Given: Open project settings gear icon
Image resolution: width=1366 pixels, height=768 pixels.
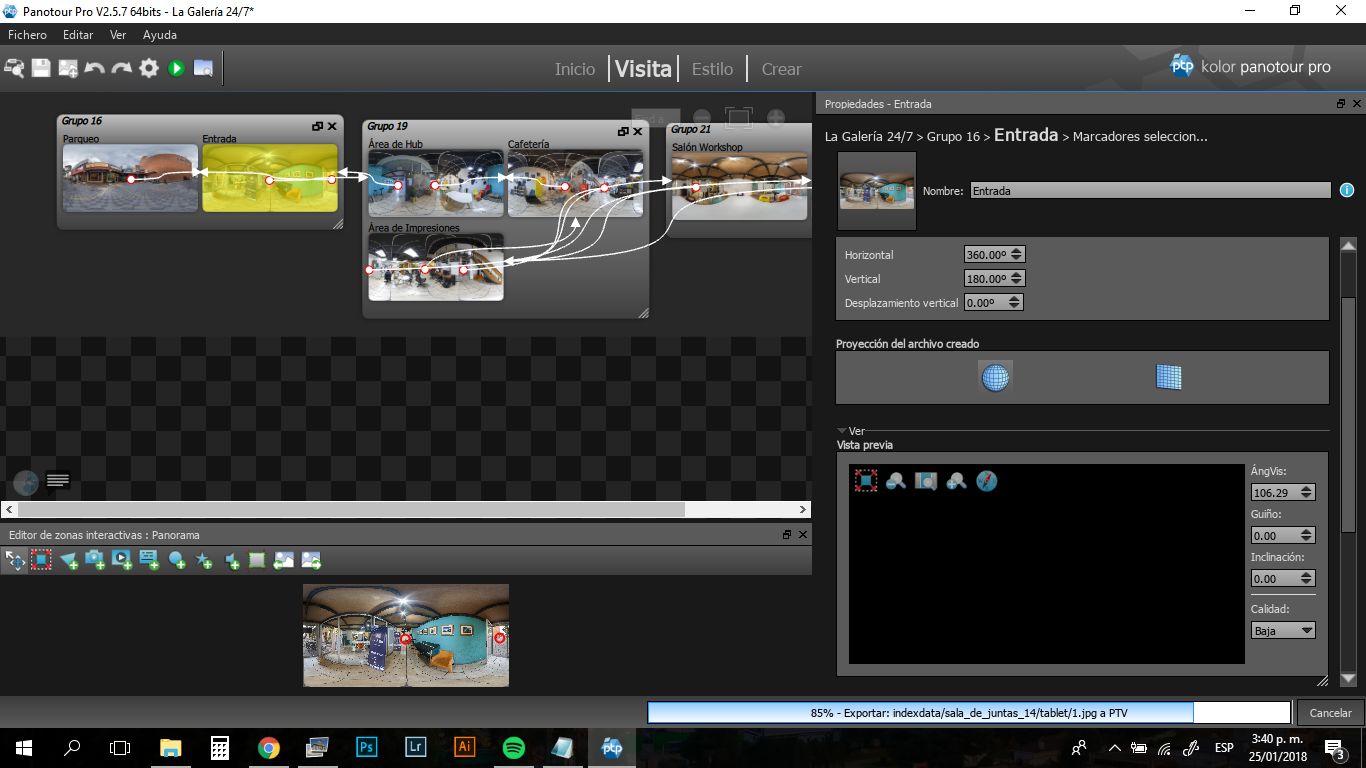Looking at the screenshot, I should pos(149,68).
